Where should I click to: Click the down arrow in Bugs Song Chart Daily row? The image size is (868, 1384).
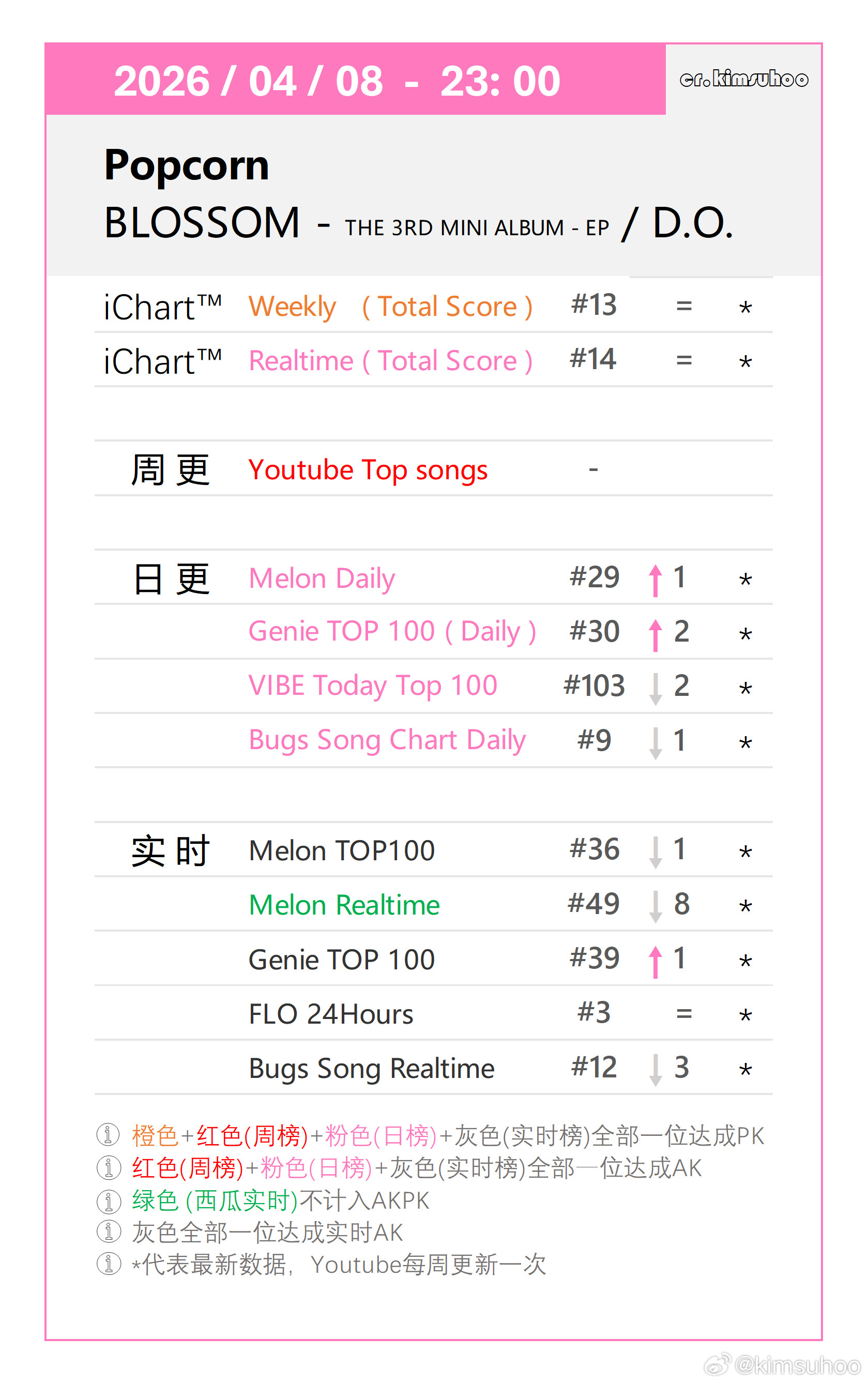(x=655, y=743)
